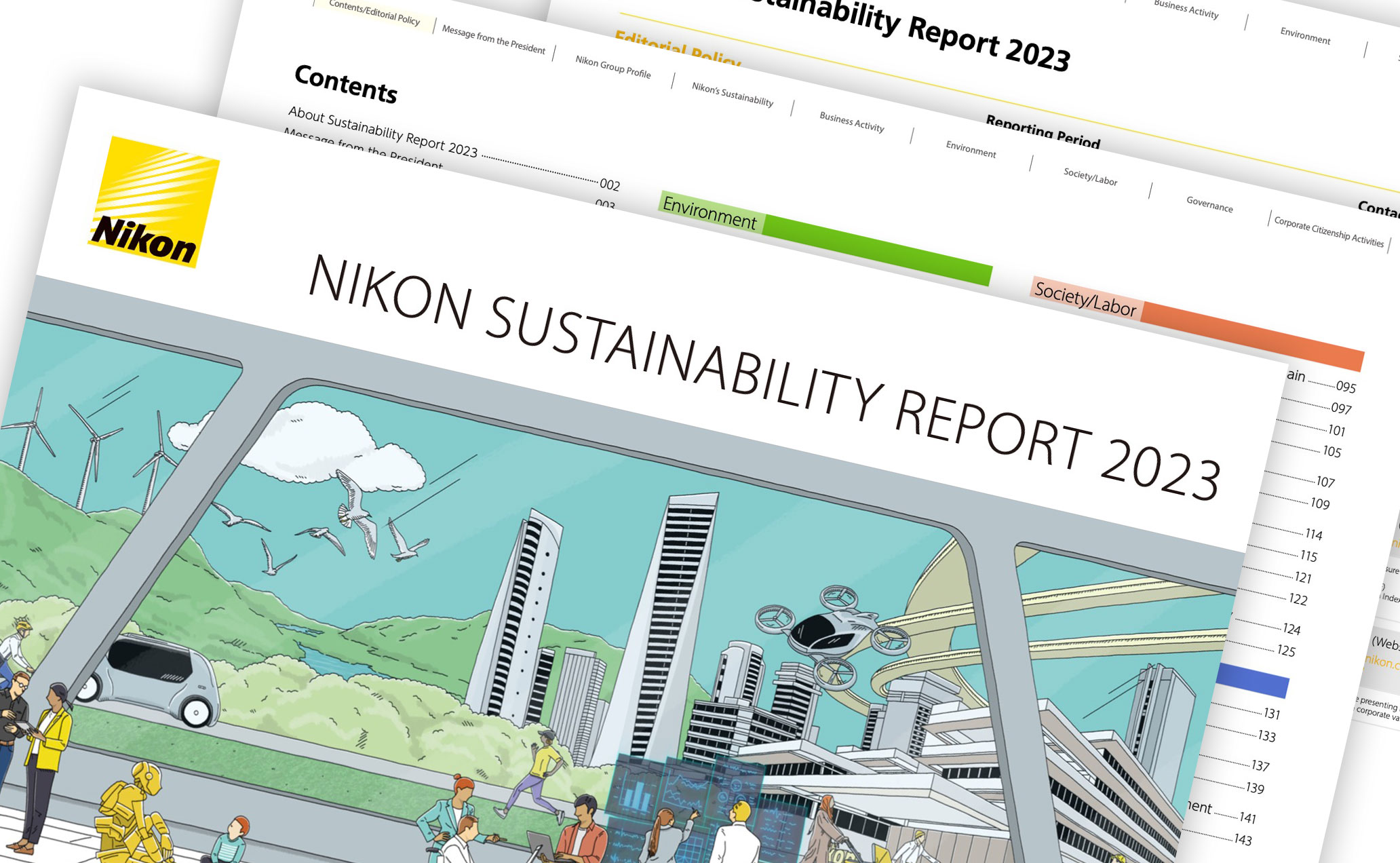Viewport: 1400px width, 863px height.
Task: Click the Reporting Period heading
Action: tap(1043, 132)
